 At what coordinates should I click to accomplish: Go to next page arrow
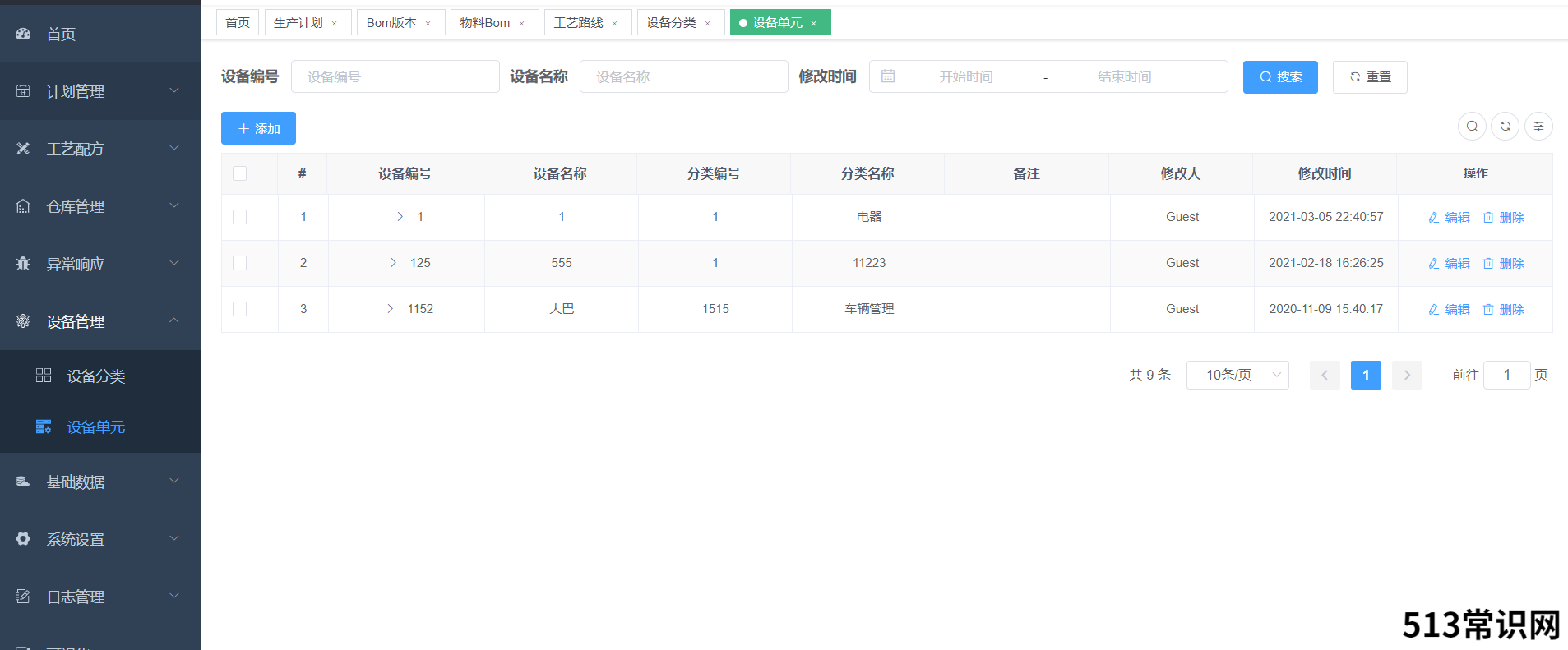click(1407, 375)
